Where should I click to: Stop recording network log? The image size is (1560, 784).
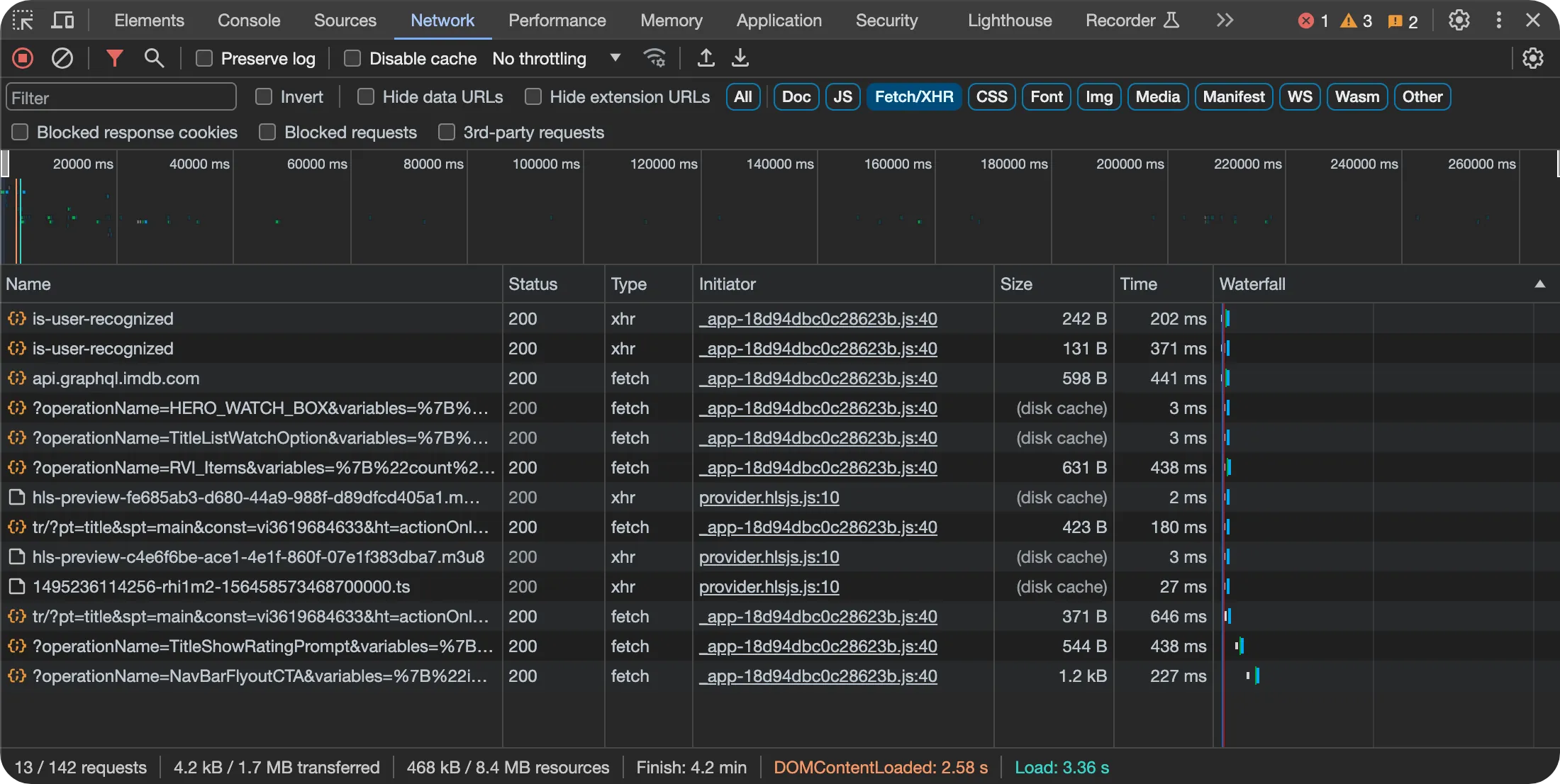coord(23,58)
